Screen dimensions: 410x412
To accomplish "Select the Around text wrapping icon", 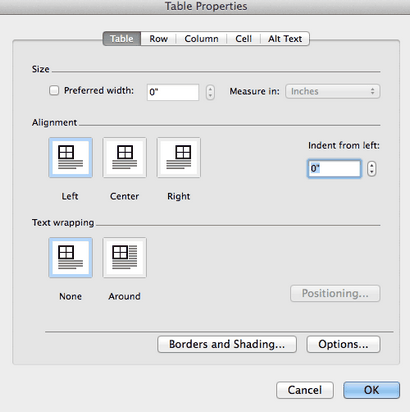I will (125, 258).
